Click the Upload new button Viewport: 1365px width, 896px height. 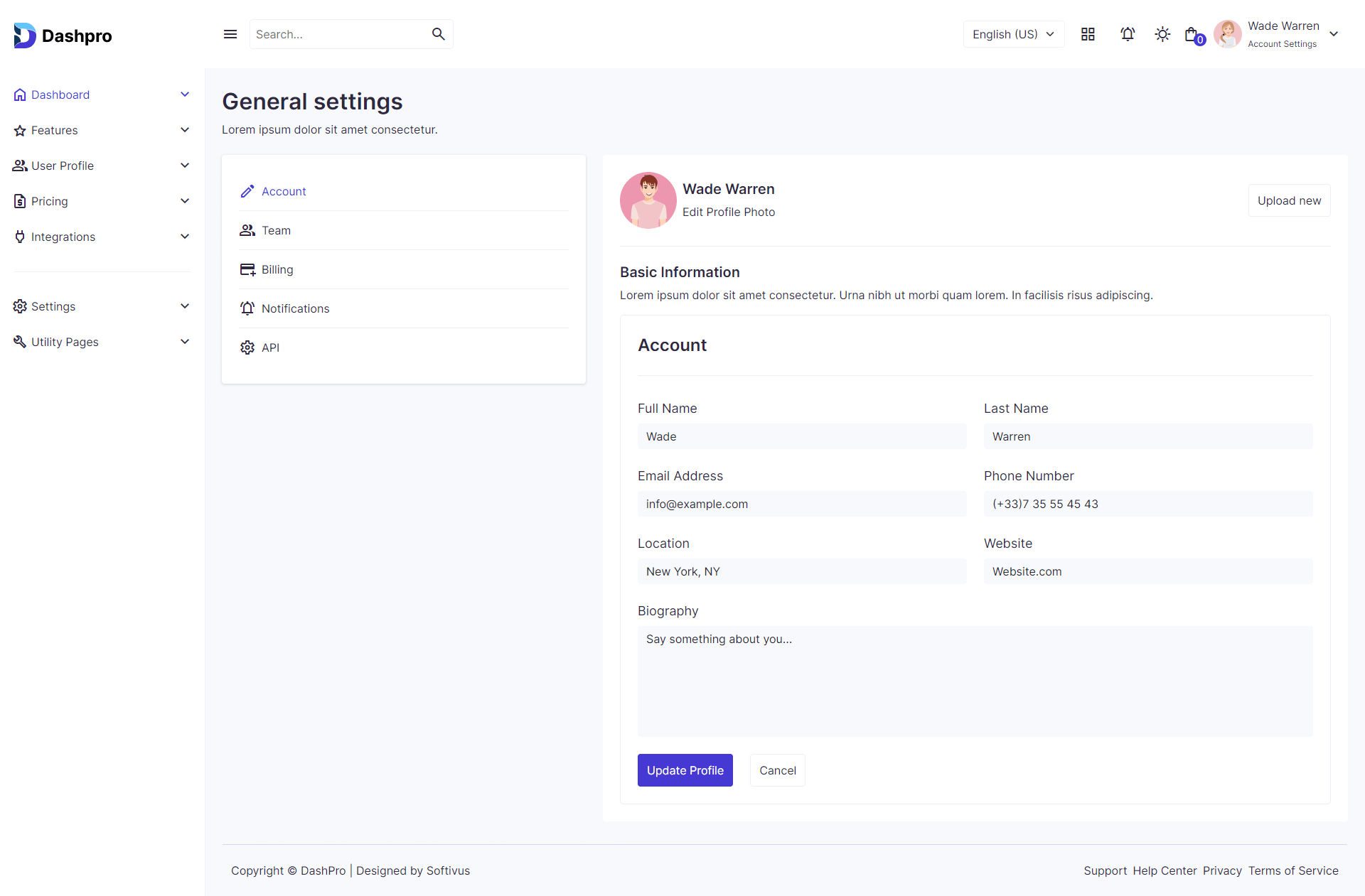tap(1289, 200)
